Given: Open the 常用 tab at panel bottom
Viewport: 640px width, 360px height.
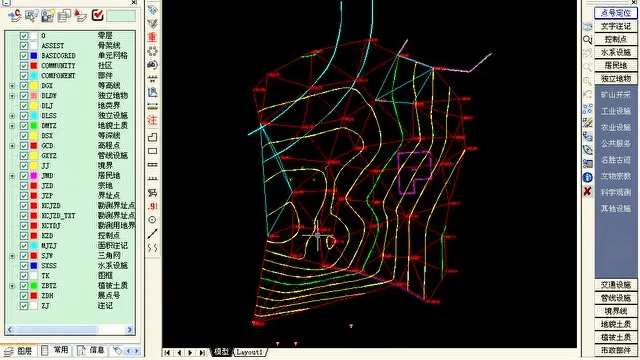Looking at the screenshot, I should (x=56, y=350).
